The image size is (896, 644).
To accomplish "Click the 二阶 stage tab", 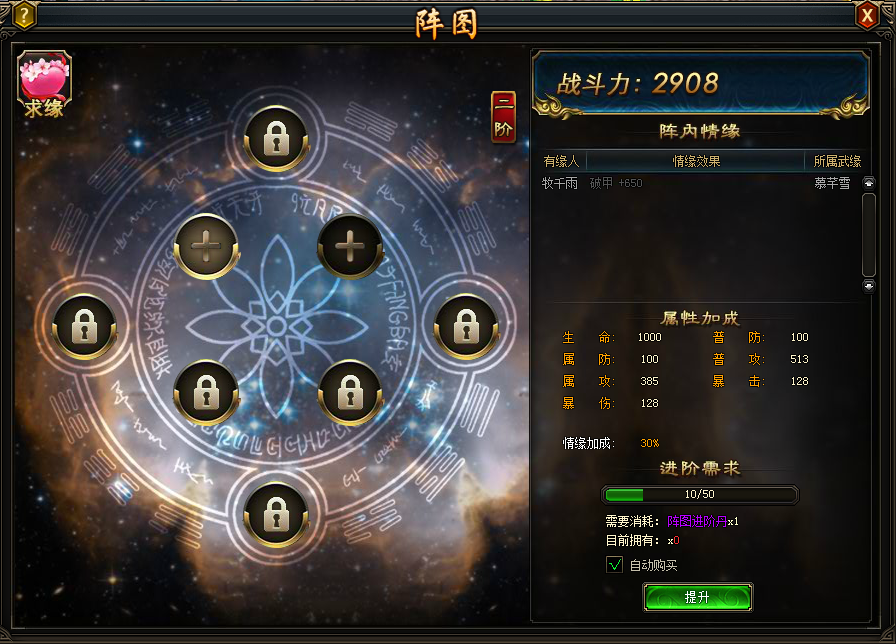I will coord(503,117).
